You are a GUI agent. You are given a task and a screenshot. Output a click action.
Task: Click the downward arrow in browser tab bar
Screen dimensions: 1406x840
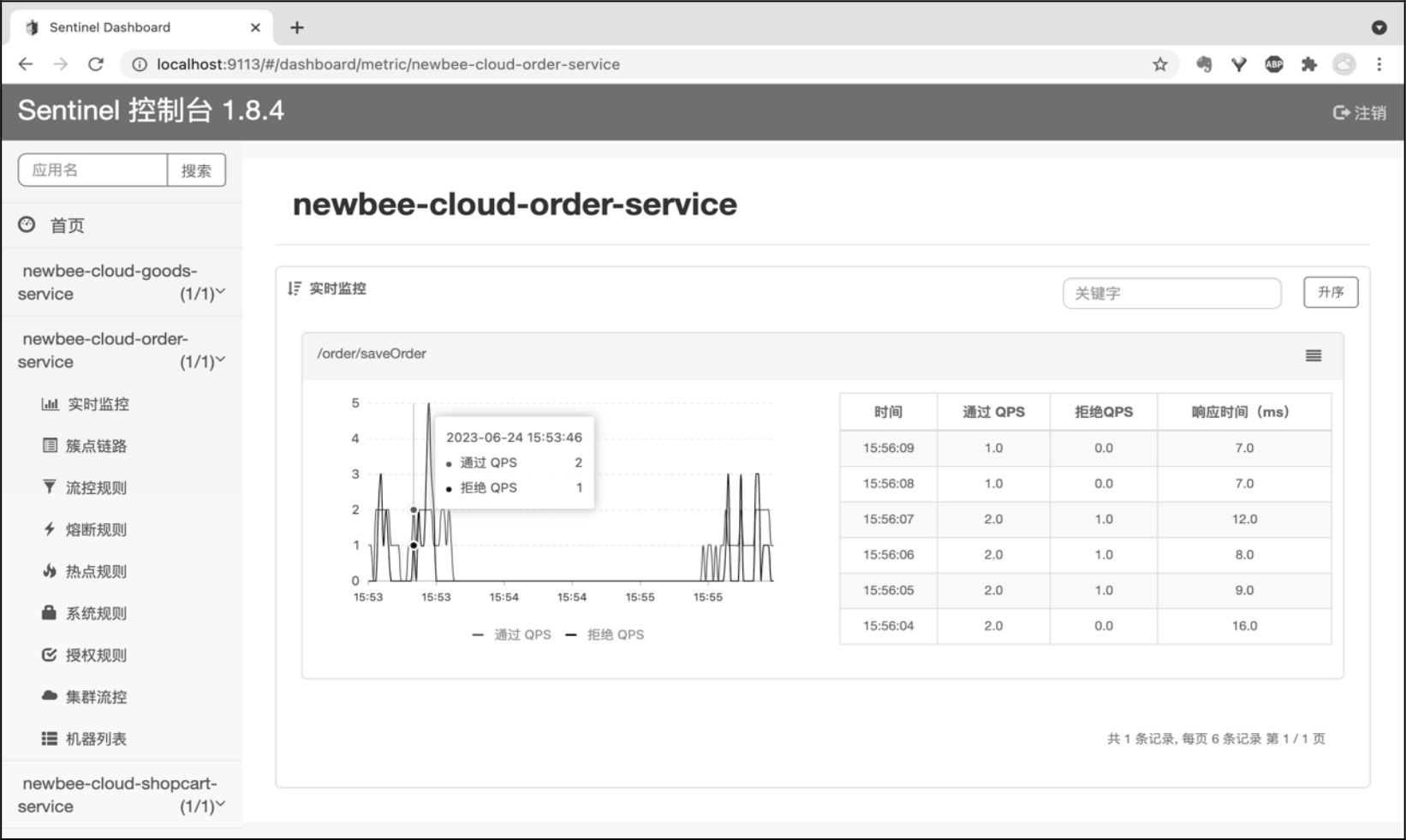[x=1379, y=27]
